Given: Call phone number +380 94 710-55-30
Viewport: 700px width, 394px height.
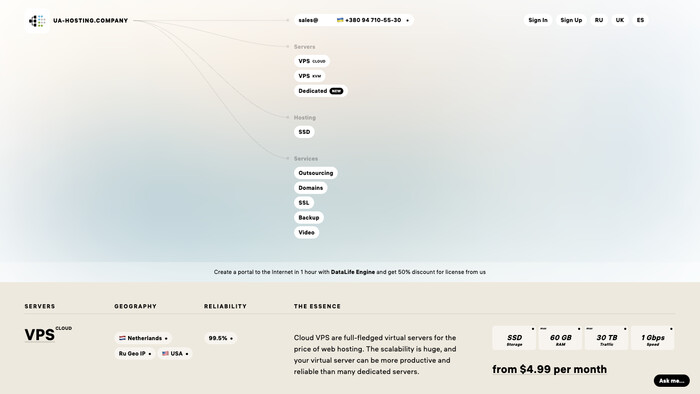Looking at the screenshot, I should [373, 20].
